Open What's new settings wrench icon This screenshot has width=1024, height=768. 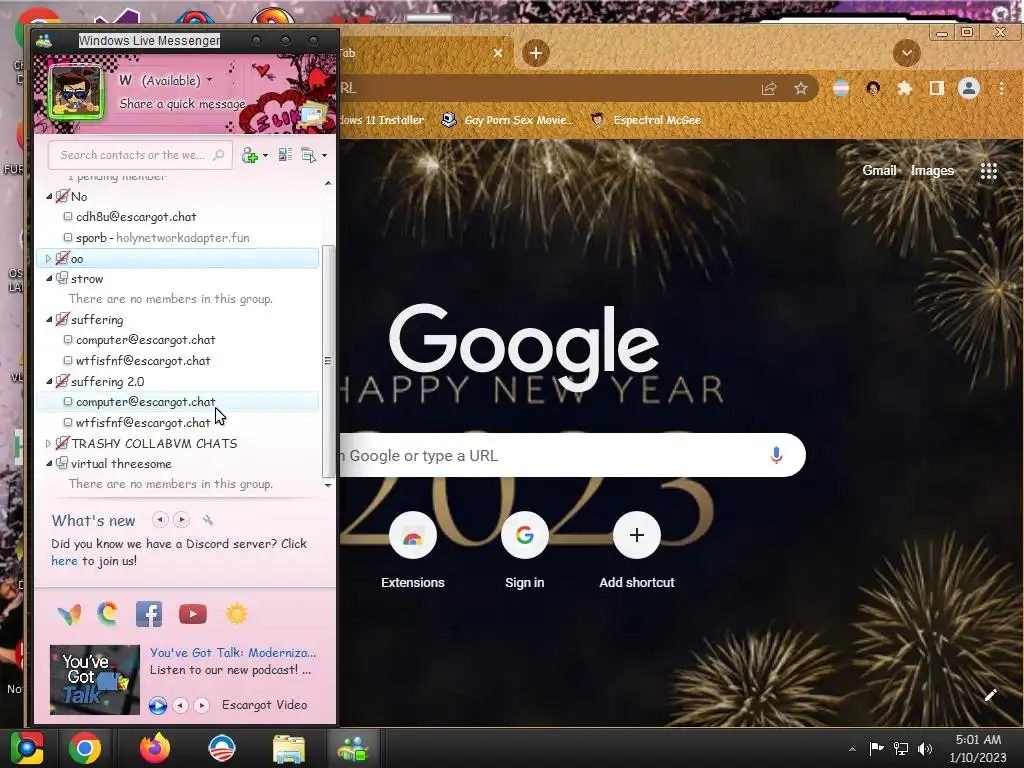tap(208, 520)
